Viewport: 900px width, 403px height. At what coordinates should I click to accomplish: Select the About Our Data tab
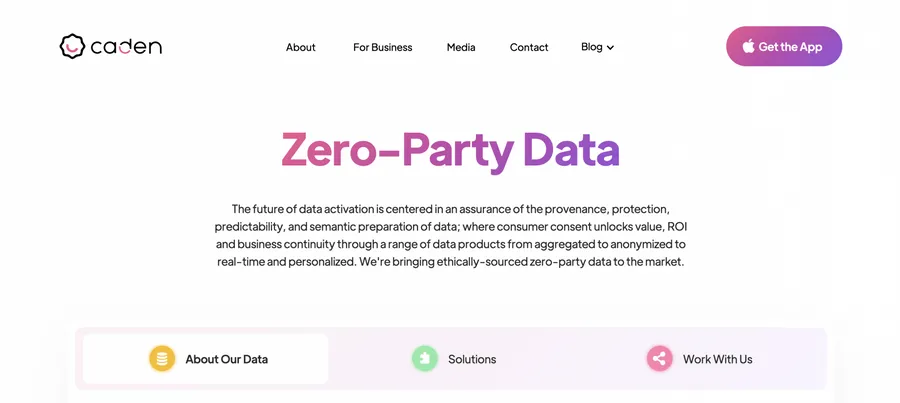(205, 359)
